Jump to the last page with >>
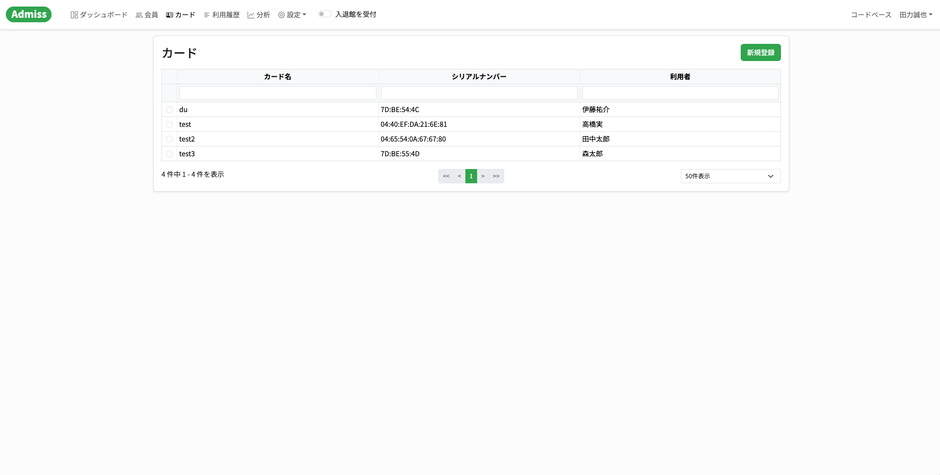The height and width of the screenshot is (475, 940). point(496,176)
